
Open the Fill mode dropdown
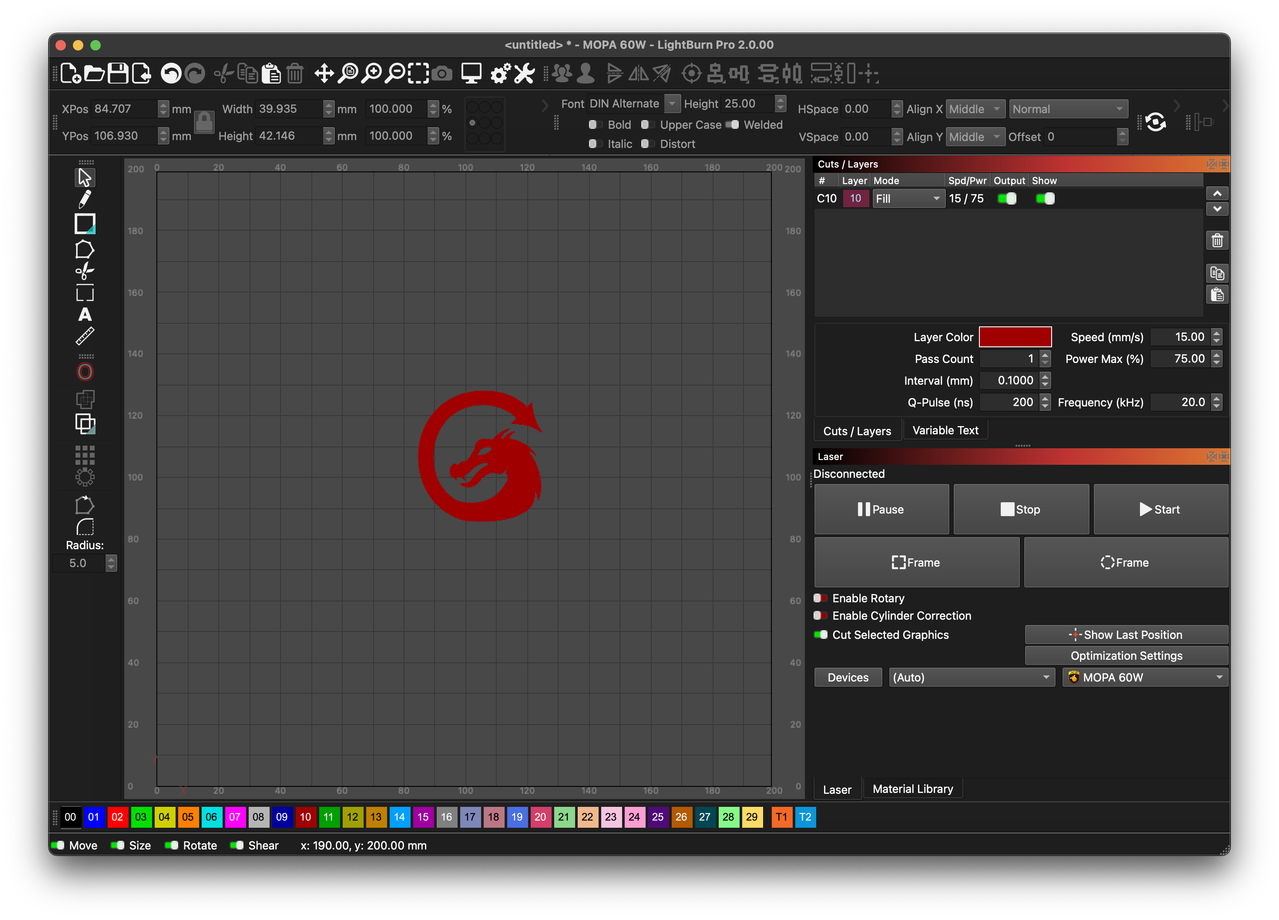pos(908,199)
